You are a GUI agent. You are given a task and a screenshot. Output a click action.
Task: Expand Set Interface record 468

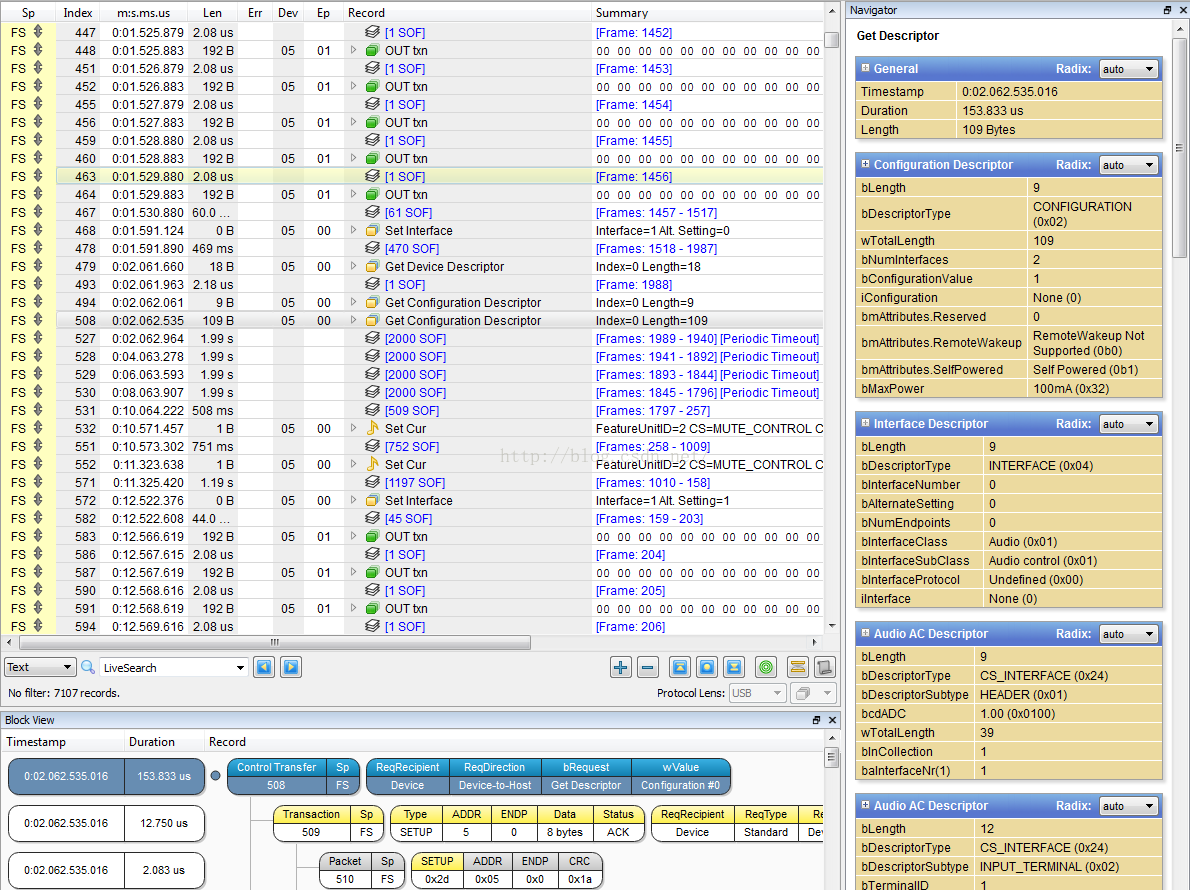click(x=354, y=230)
